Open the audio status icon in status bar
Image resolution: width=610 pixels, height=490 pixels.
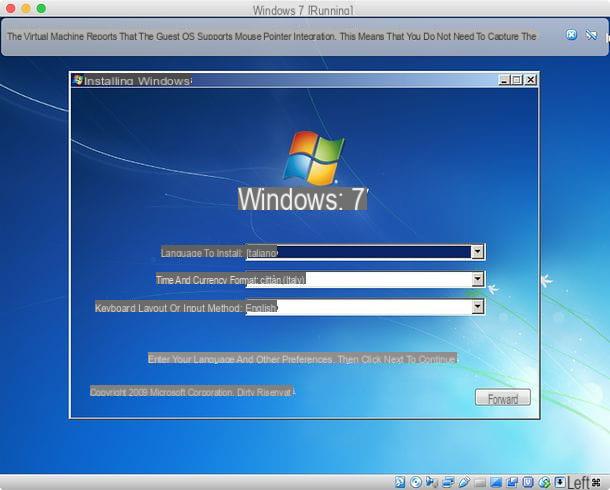432,483
